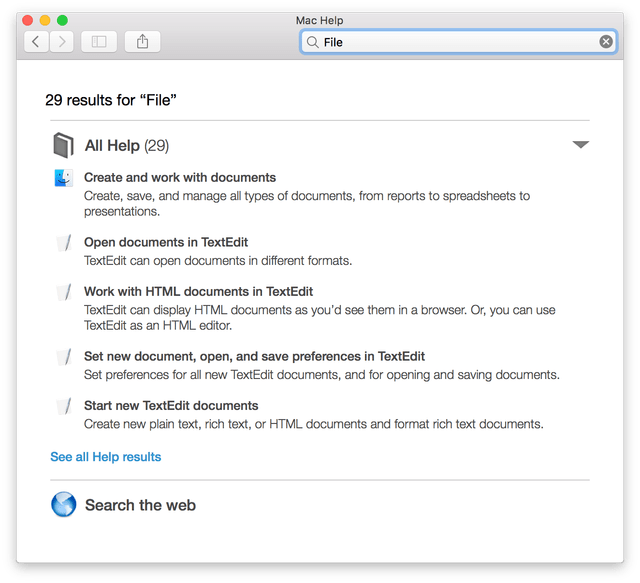Open the Share button menu

(x=142, y=42)
